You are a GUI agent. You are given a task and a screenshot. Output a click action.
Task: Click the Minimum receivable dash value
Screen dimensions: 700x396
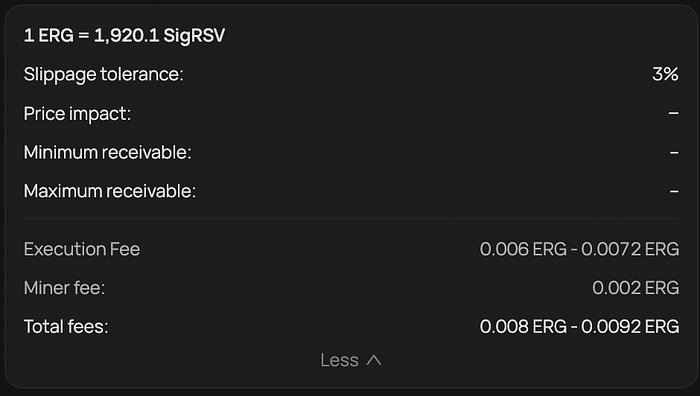[674, 153]
